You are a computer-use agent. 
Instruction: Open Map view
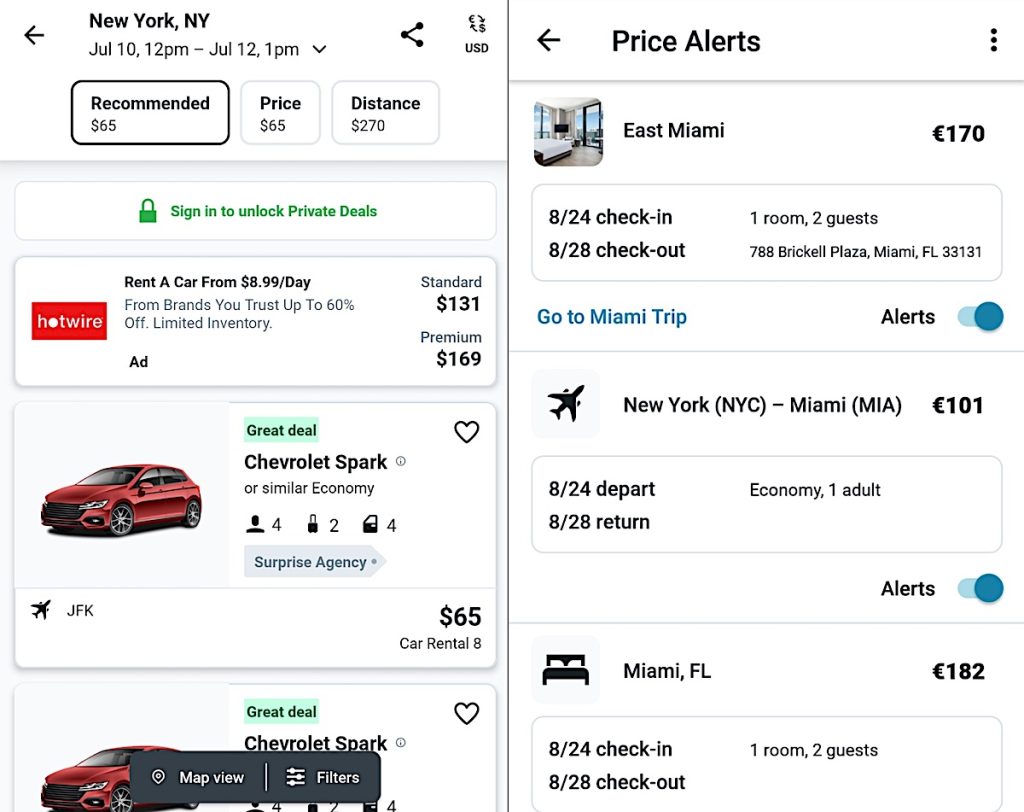pos(198,776)
